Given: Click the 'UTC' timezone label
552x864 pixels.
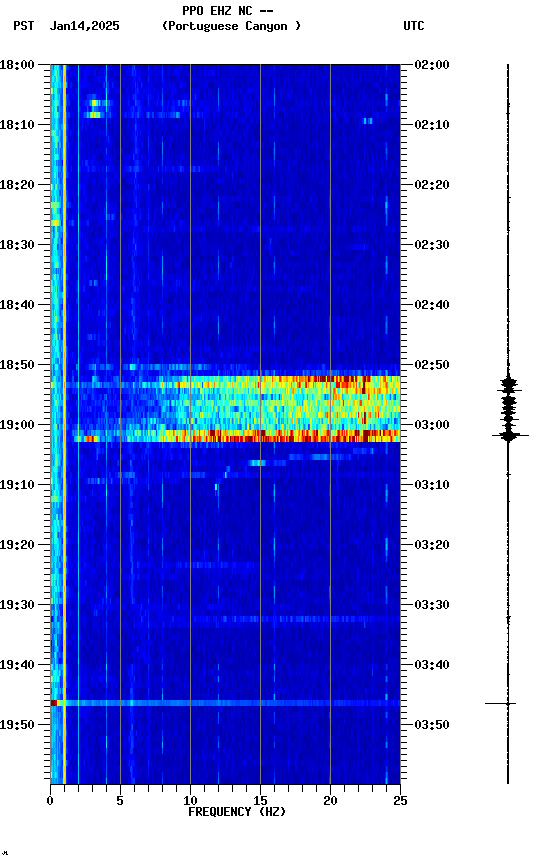Looking at the screenshot, I should pos(414,26).
